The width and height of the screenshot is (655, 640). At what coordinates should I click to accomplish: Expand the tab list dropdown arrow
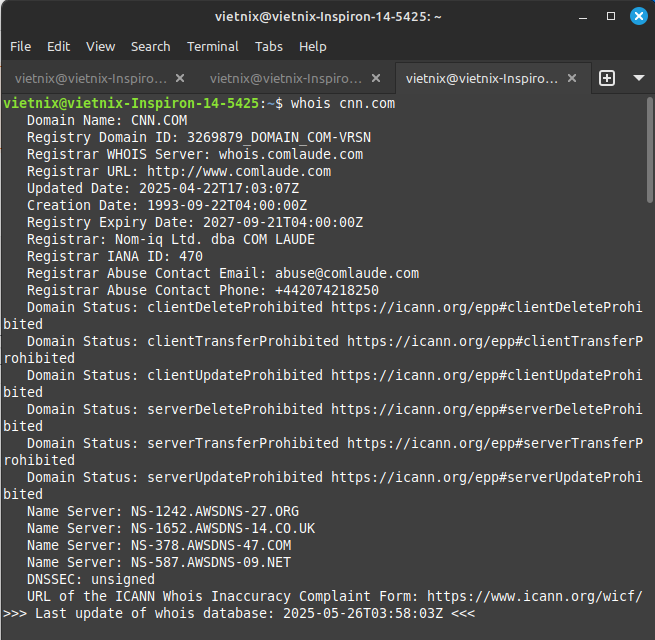point(639,78)
